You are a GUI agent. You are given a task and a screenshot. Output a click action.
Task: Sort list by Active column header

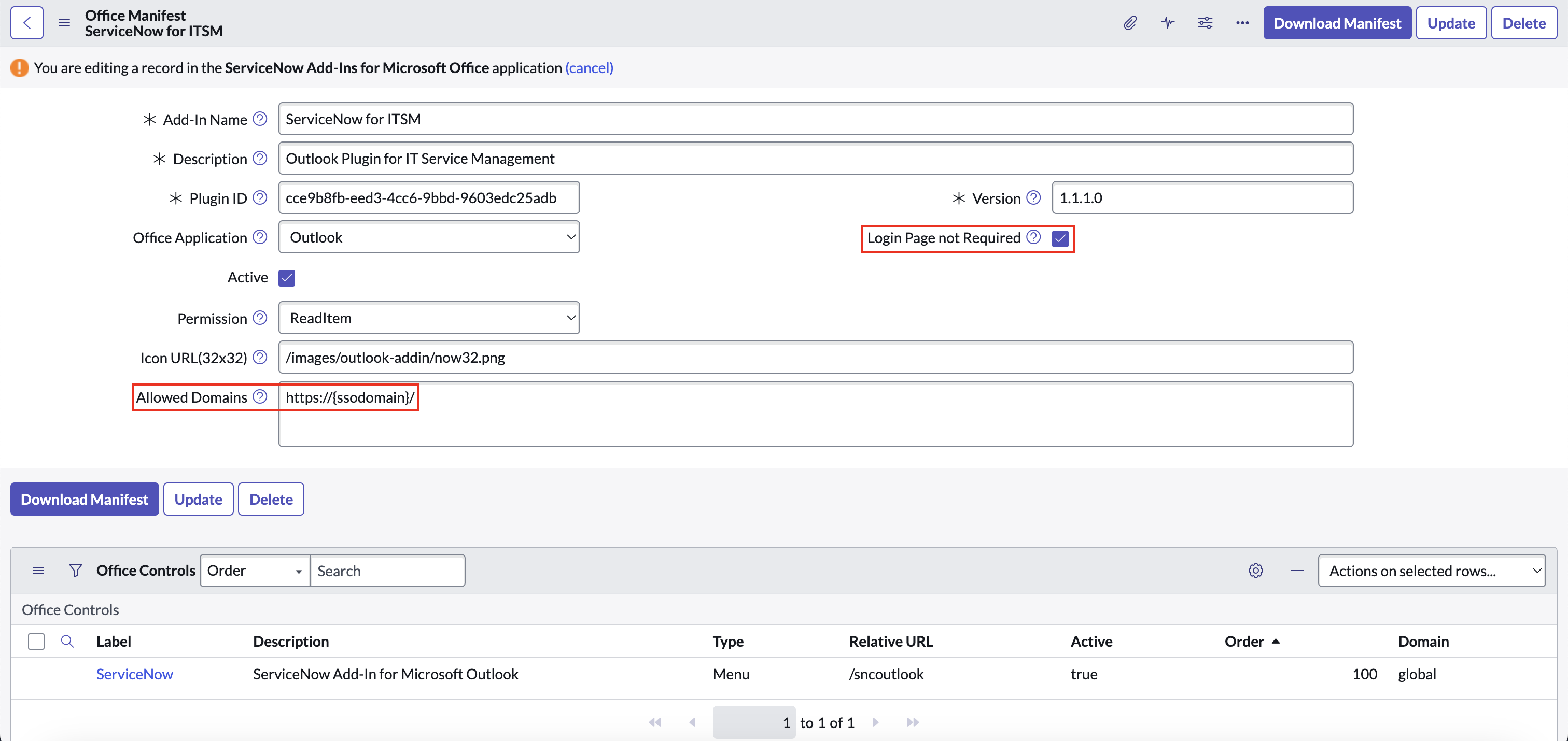[x=1091, y=641]
